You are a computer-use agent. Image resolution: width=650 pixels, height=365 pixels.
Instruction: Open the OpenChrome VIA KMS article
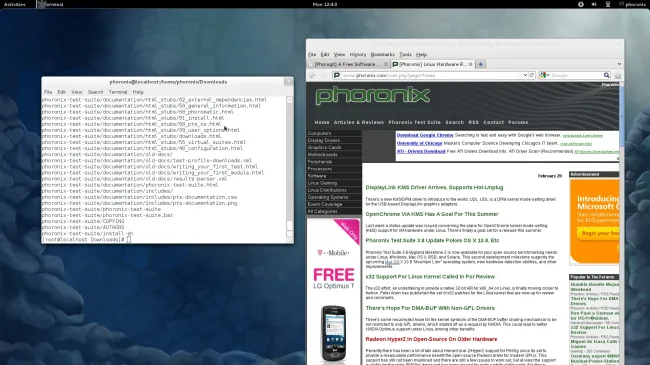[432, 214]
